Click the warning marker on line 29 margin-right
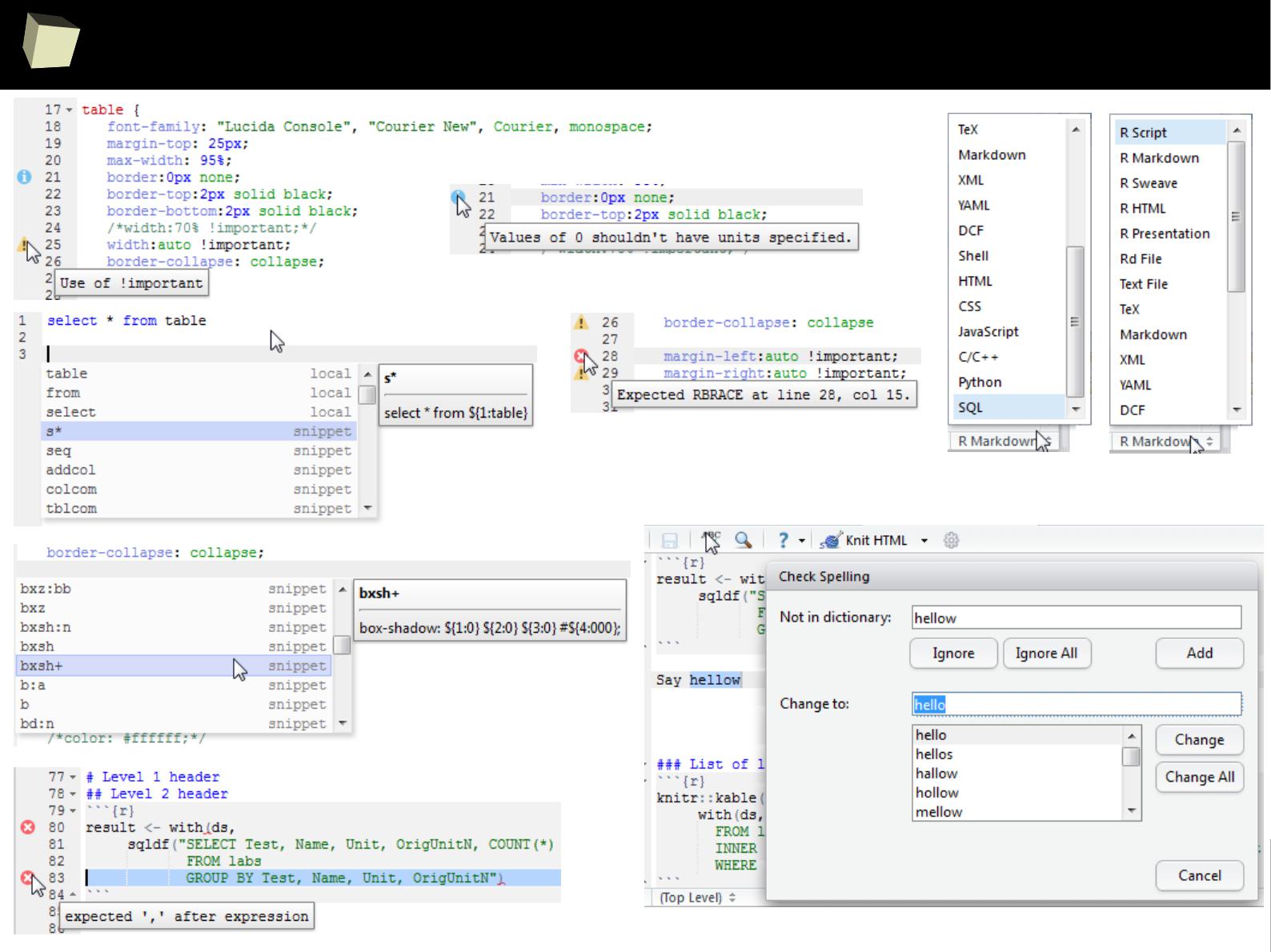This screenshot has width=1271, height=952. (x=581, y=373)
